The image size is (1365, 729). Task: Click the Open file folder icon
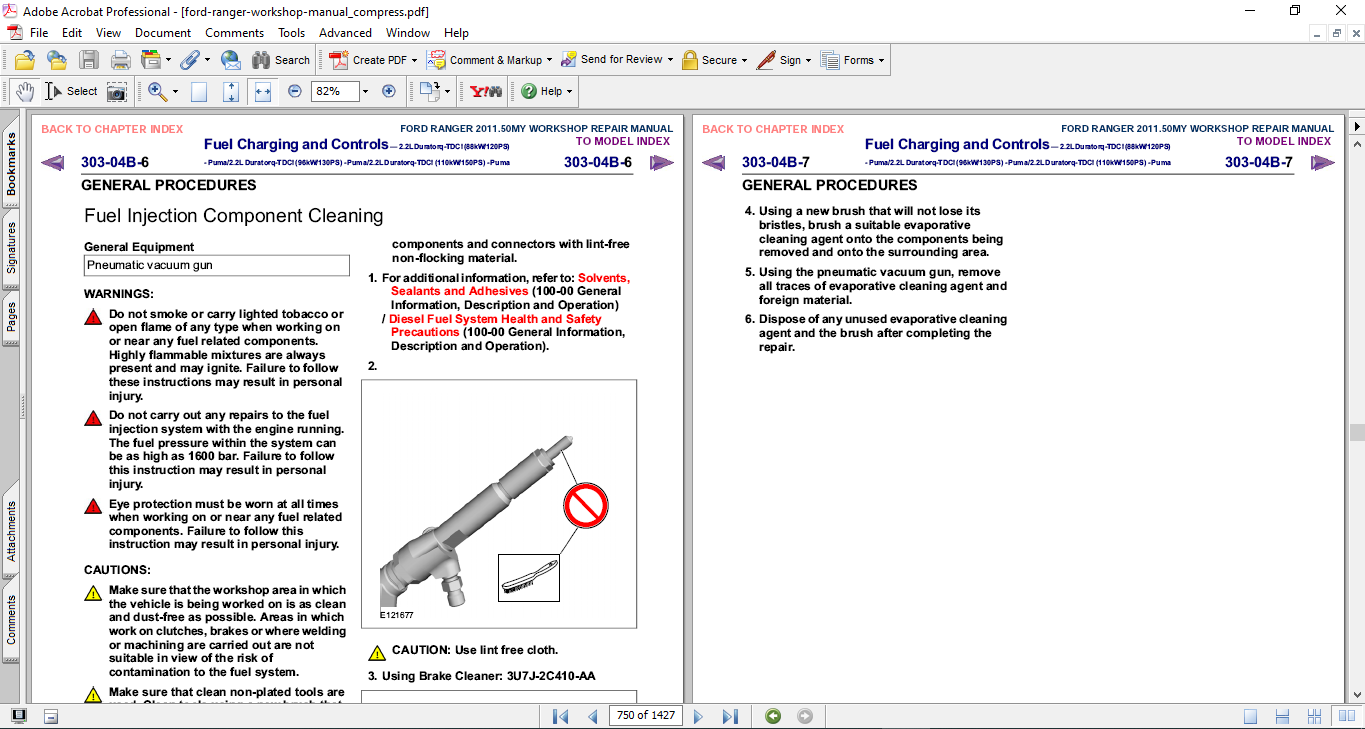coord(25,60)
